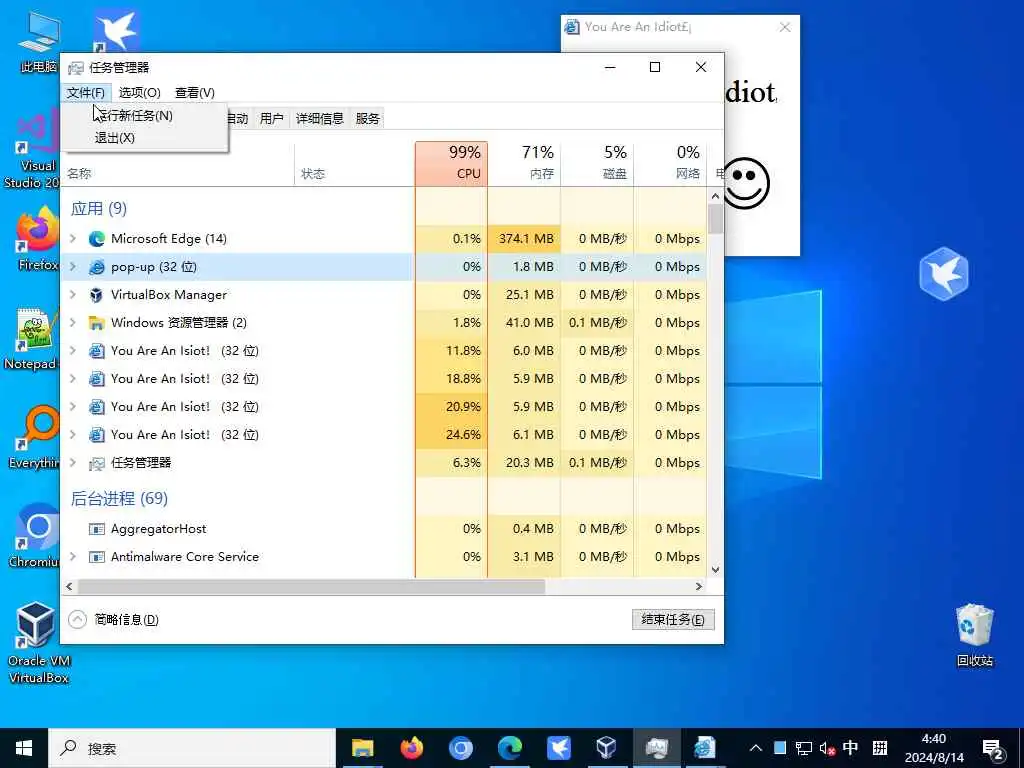Sort by the 网络 column header
Viewport: 1024px width, 768px height.
click(670, 163)
